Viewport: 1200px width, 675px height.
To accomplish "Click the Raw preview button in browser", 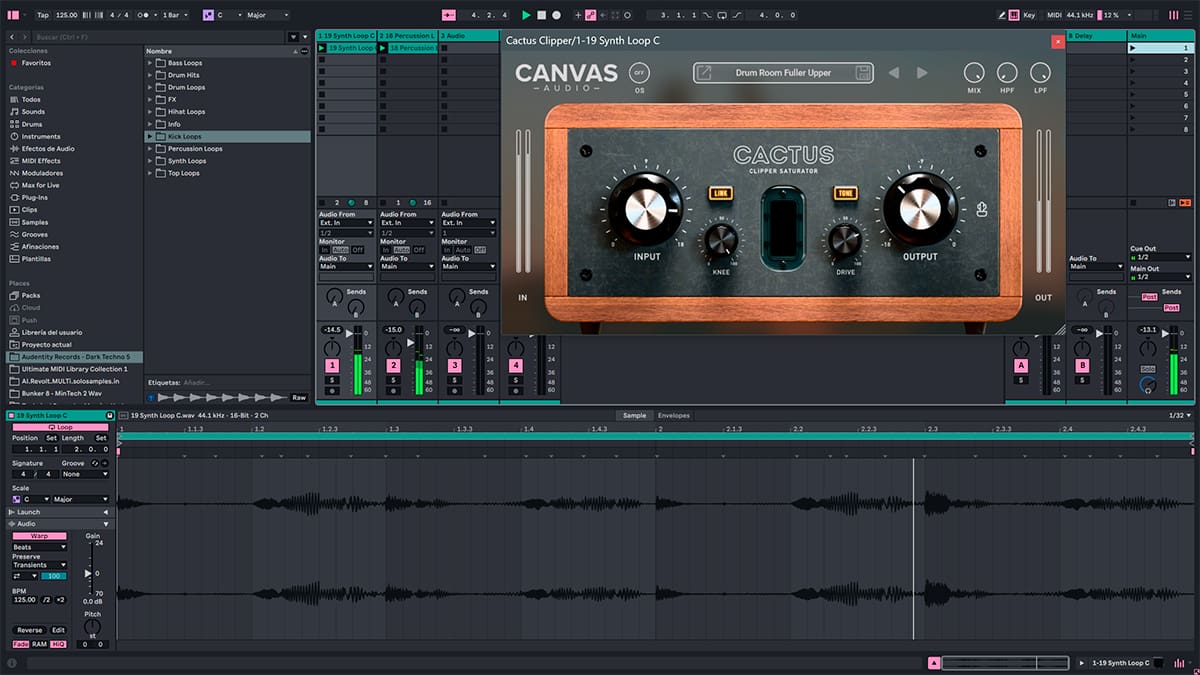I will (x=298, y=397).
